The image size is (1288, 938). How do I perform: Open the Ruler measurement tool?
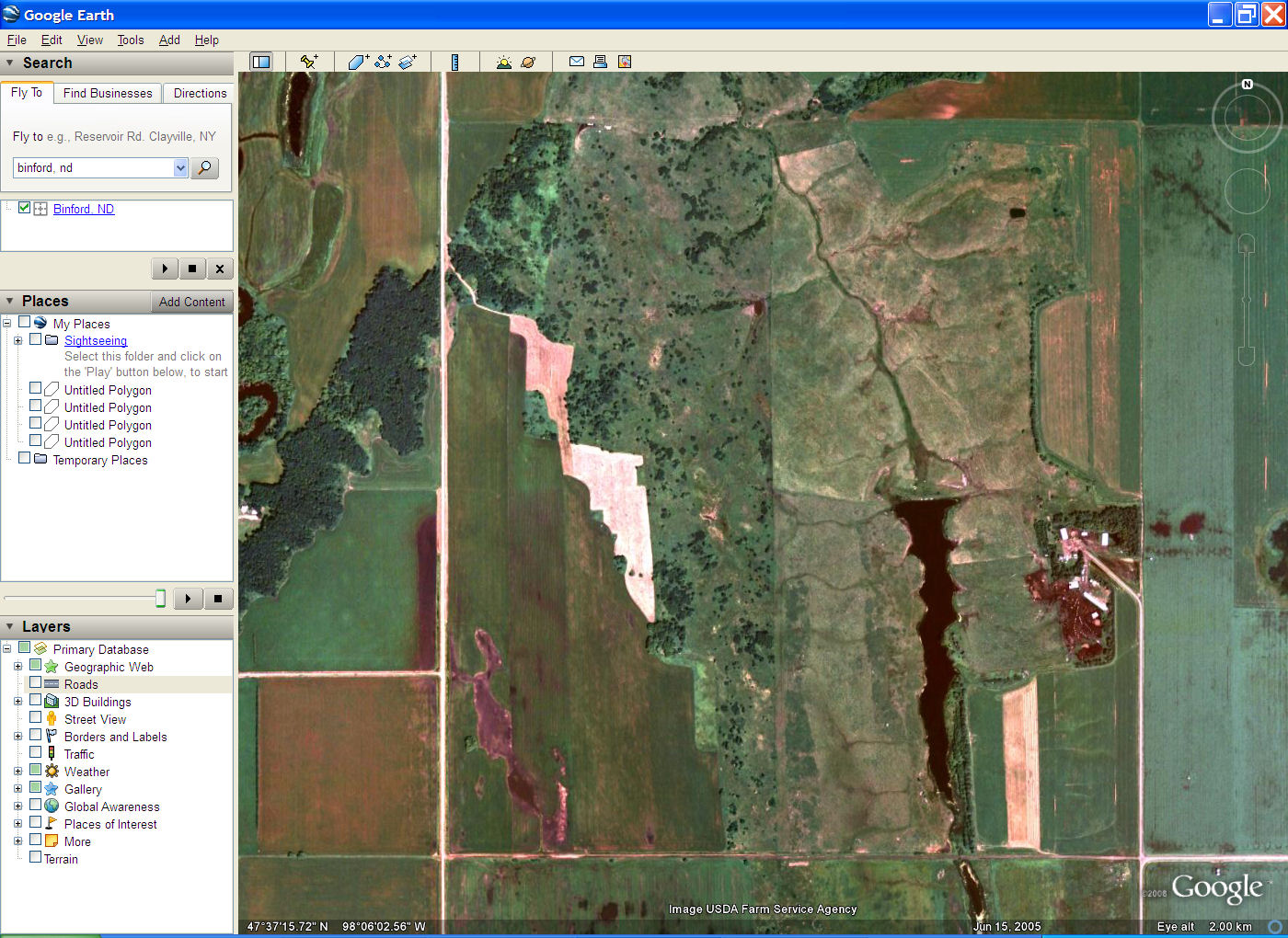pyautogui.click(x=454, y=62)
